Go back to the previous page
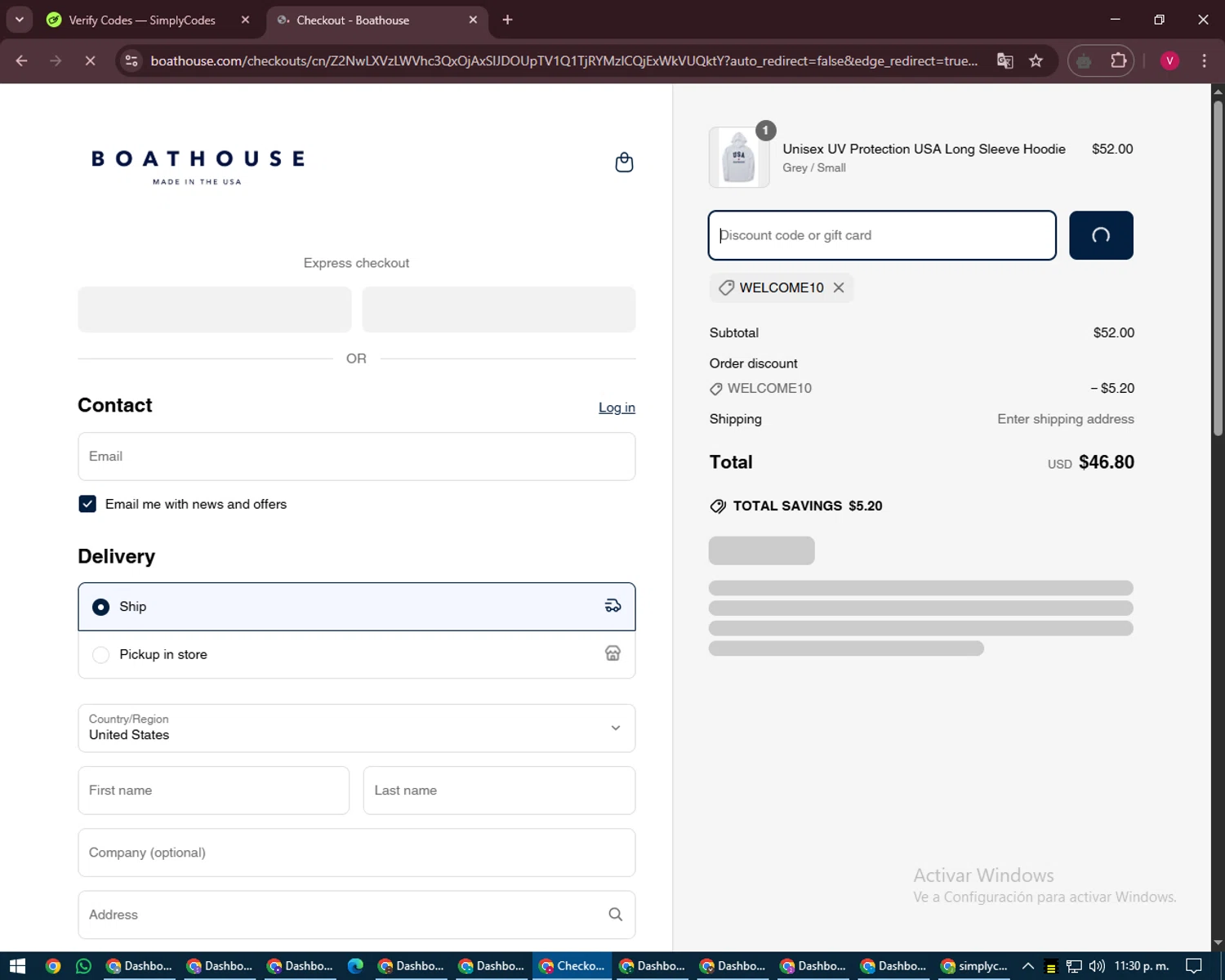Screen dimensions: 1225x980 pos(22,60)
